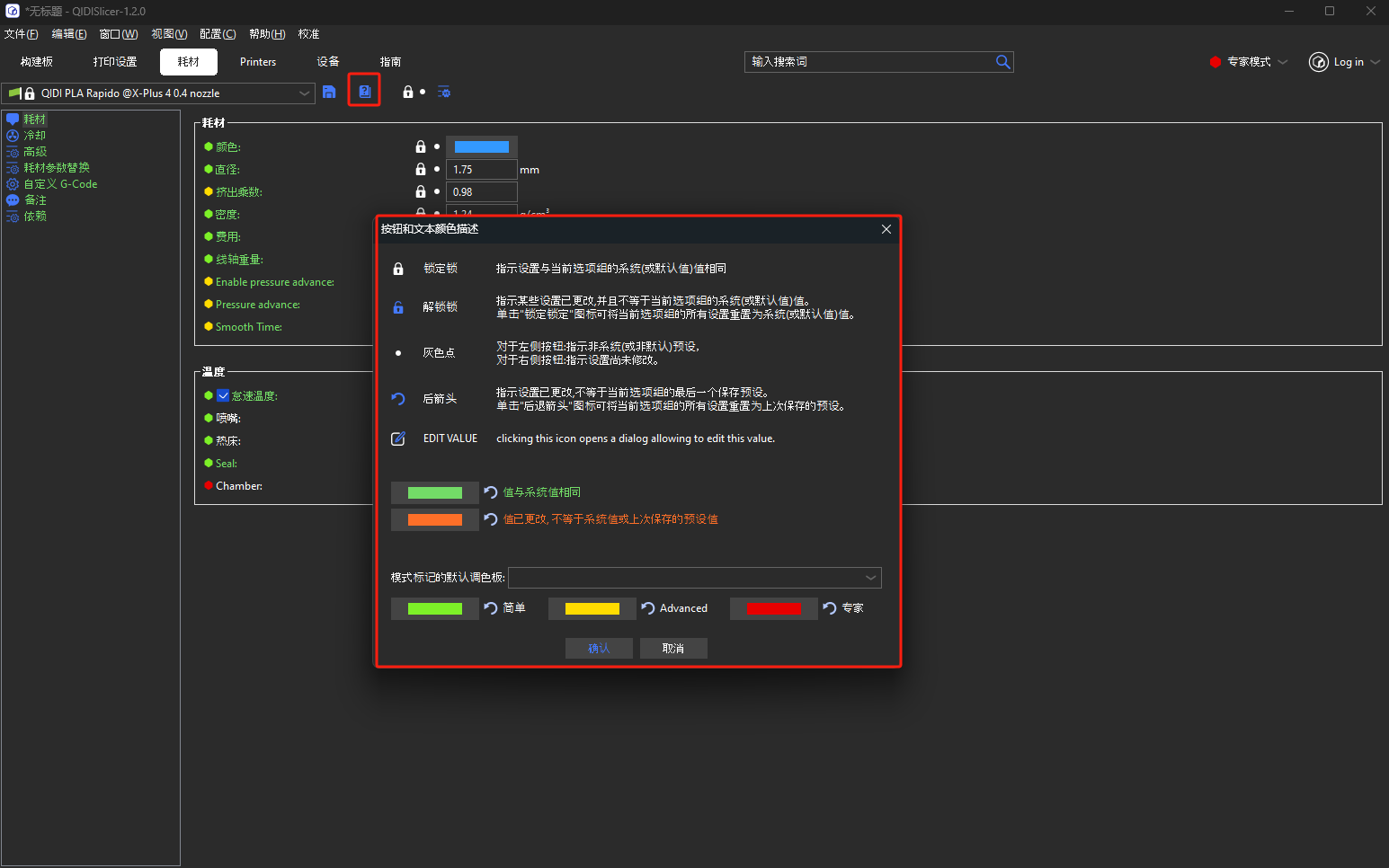Click the lock icon in 挤出乘数 row
The height and width of the screenshot is (868, 1389).
point(421,191)
